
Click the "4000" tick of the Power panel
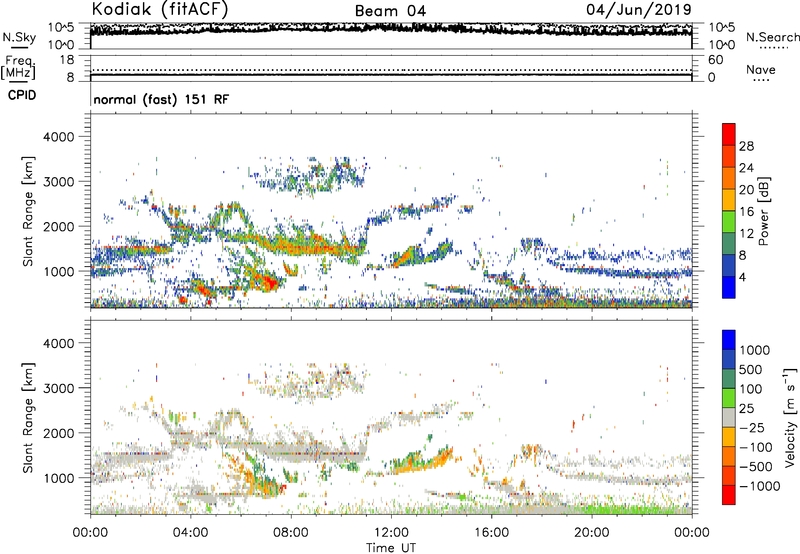59,137
